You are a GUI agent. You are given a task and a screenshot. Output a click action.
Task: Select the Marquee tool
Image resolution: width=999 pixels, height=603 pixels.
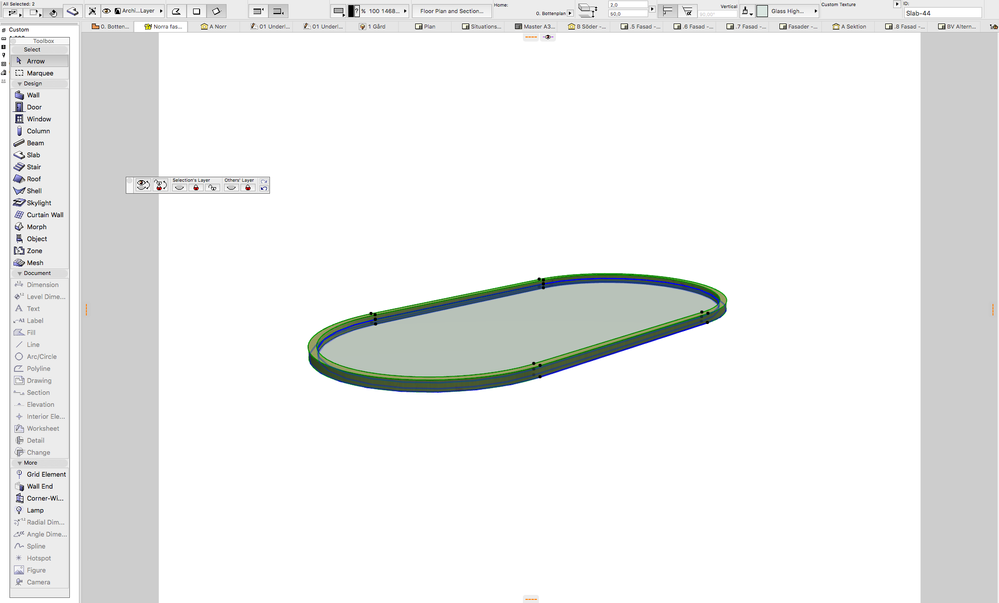(40, 73)
